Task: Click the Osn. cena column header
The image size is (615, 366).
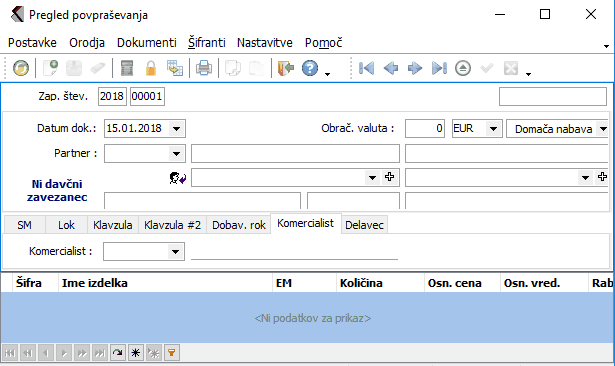Action: click(462, 283)
